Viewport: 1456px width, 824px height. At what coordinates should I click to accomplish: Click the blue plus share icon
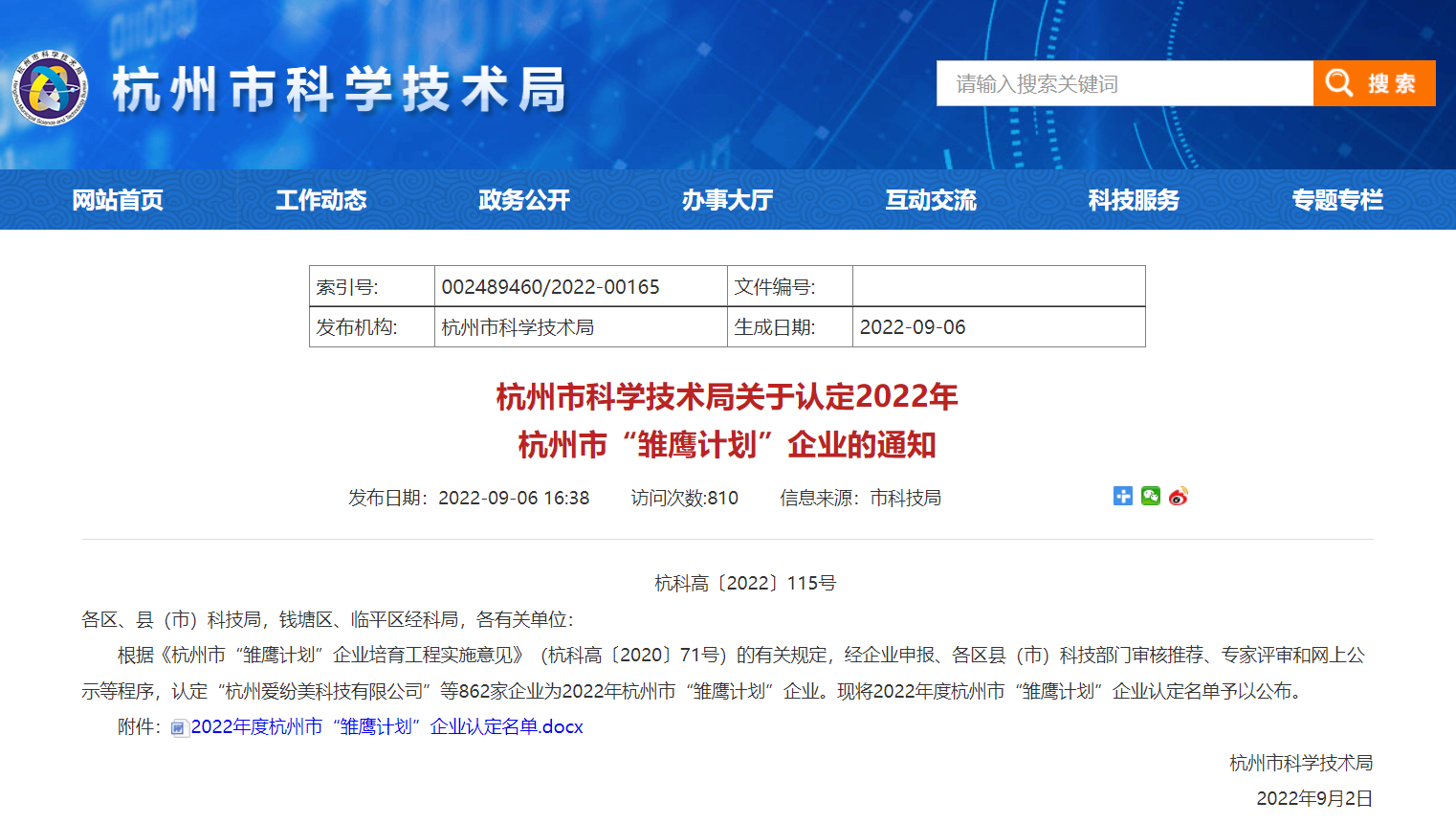pyautogui.click(x=1123, y=496)
